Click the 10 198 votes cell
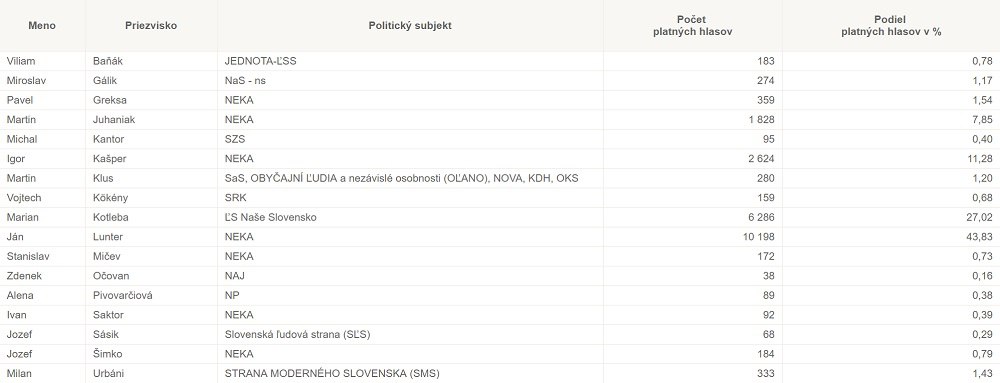 pyautogui.click(x=693, y=237)
